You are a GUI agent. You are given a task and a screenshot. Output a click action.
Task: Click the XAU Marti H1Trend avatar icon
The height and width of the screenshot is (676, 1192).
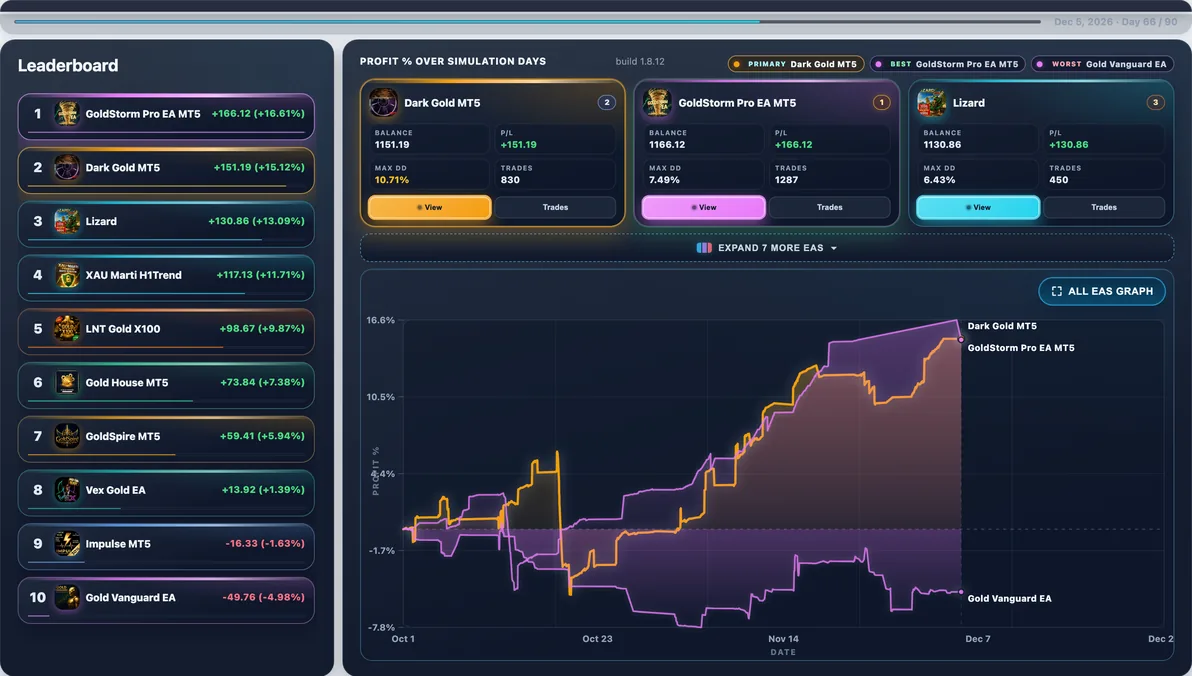67,275
